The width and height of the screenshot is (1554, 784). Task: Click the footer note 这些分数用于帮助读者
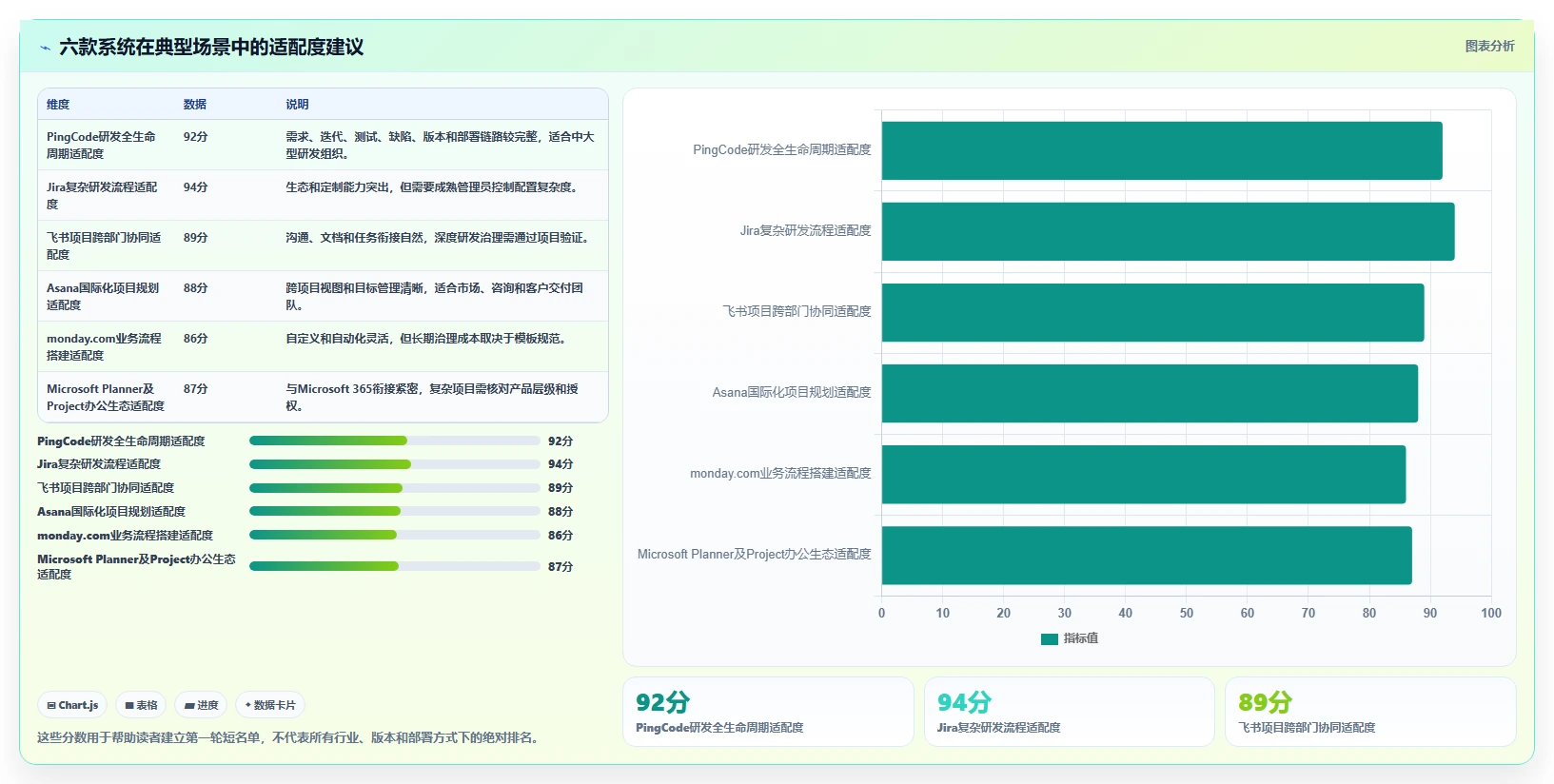(x=290, y=738)
